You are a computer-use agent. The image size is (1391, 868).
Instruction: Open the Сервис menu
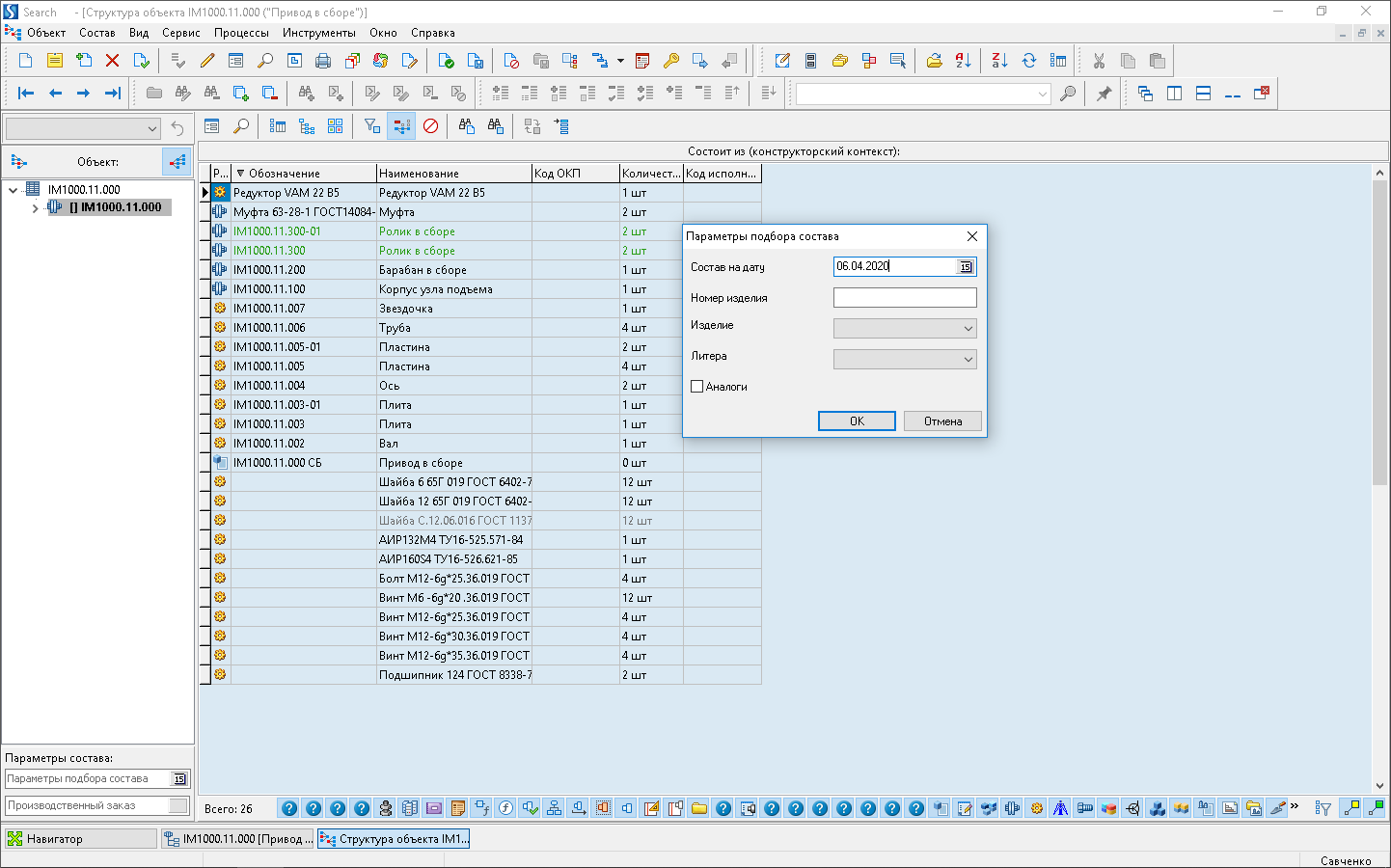coord(180,33)
